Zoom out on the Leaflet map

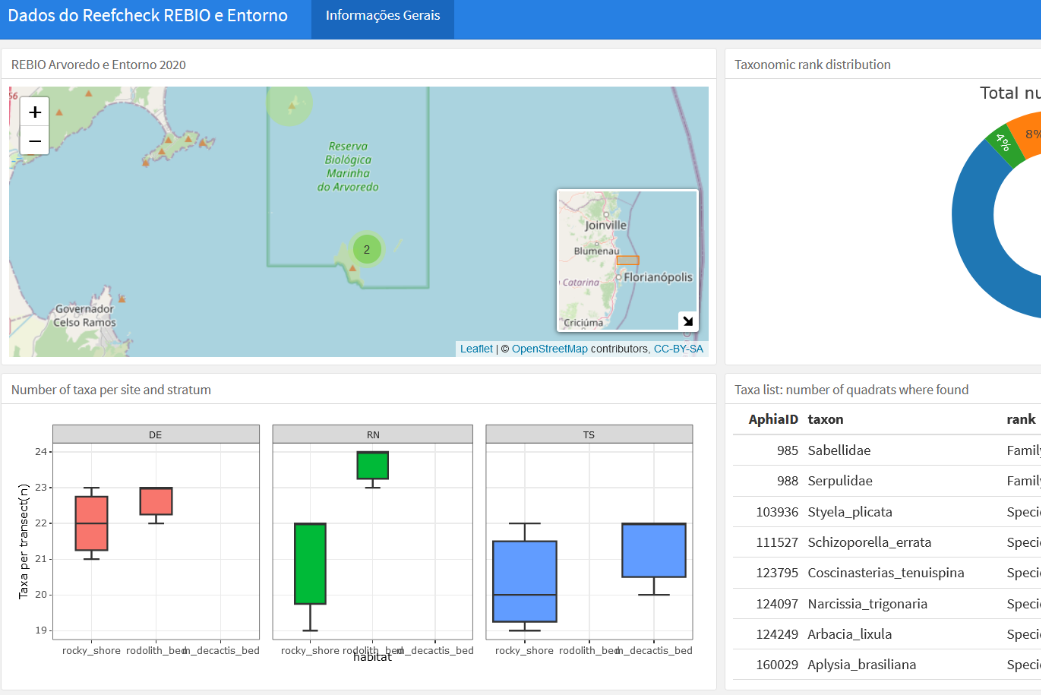coord(34,141)
